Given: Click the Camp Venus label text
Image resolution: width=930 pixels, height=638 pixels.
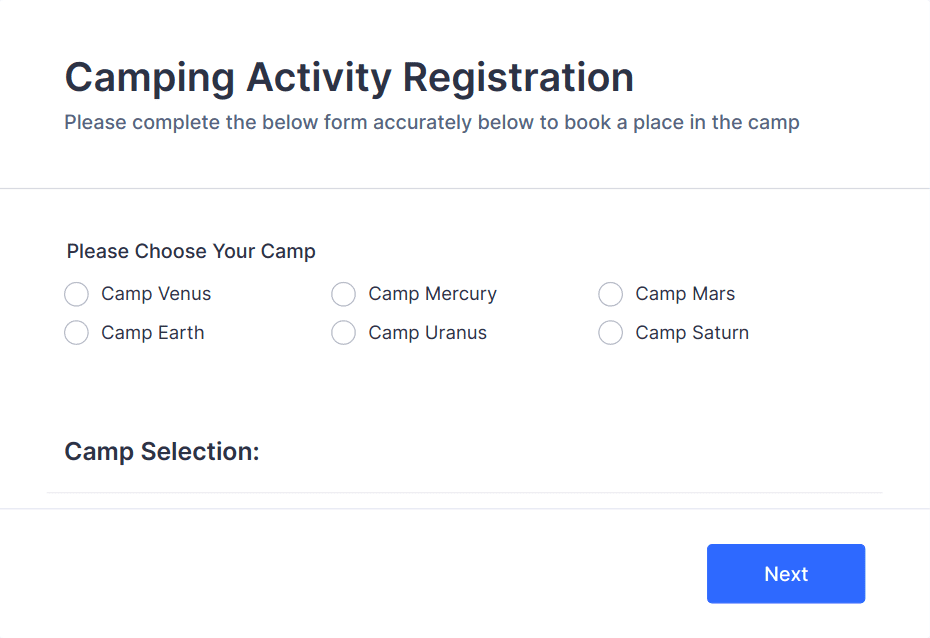Looking at the screenshot, I should coord(155,294).
